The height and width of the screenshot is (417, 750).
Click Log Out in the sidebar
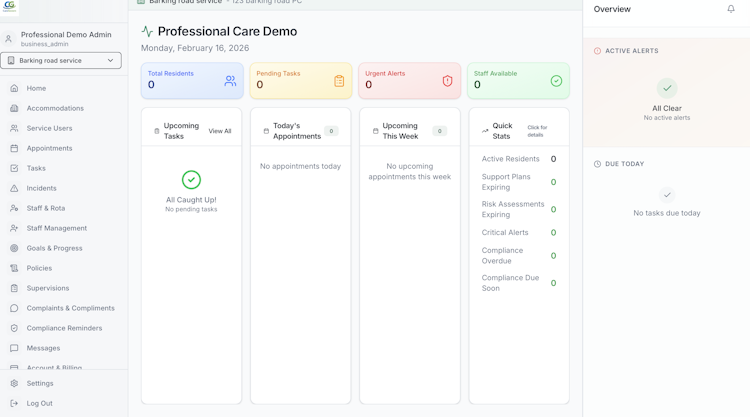39,403
